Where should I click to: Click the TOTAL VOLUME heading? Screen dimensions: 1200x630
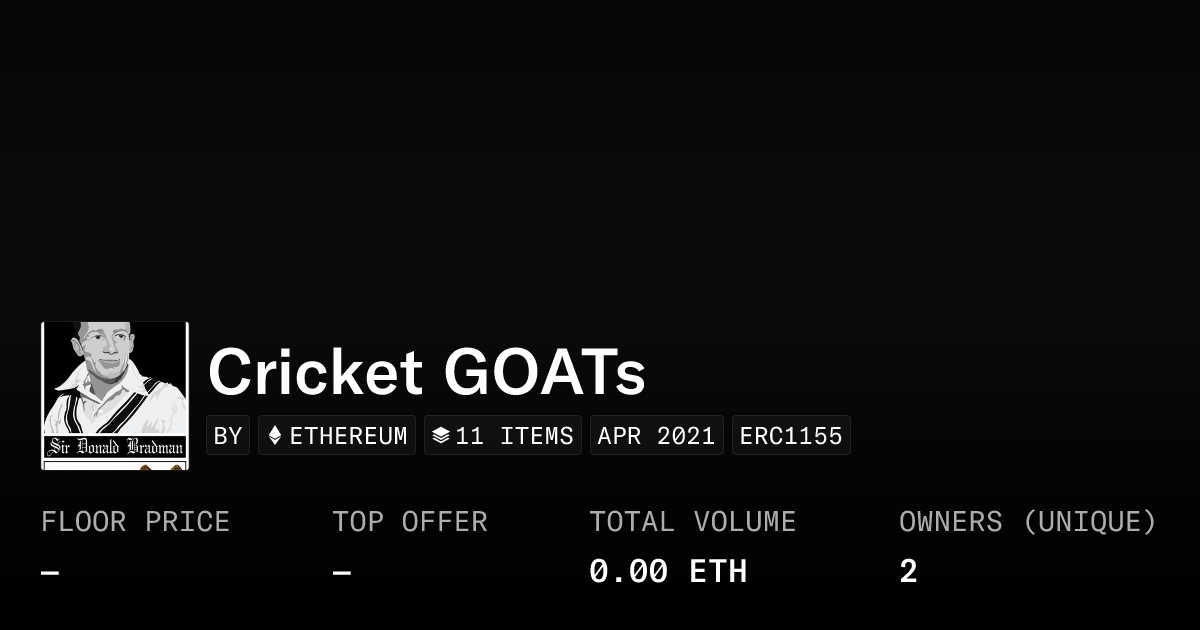692,522
